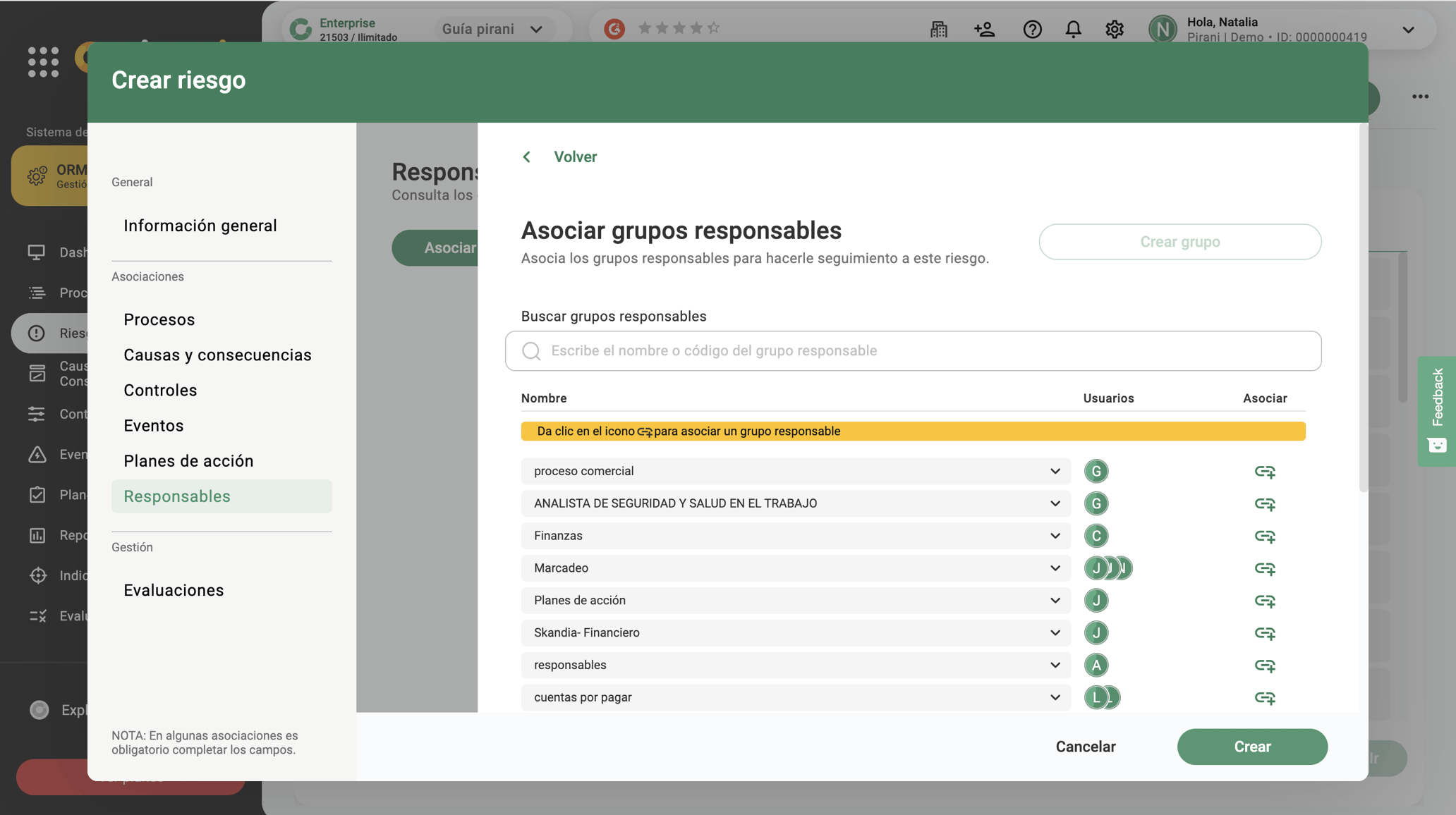1456x815 pixels.
Task: Associate the Finanzas group using its link icon
Action: click(x=1266, y=536)
